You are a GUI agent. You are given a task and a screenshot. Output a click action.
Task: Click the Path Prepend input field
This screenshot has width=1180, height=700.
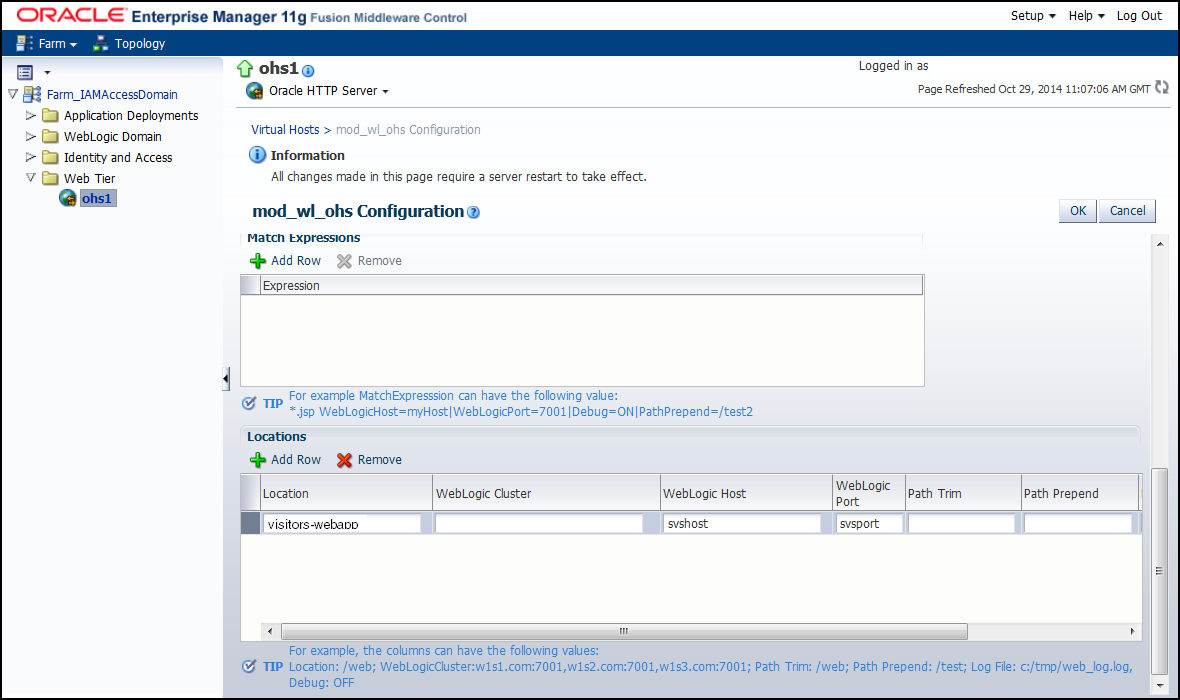click(x=1078, y=524)
